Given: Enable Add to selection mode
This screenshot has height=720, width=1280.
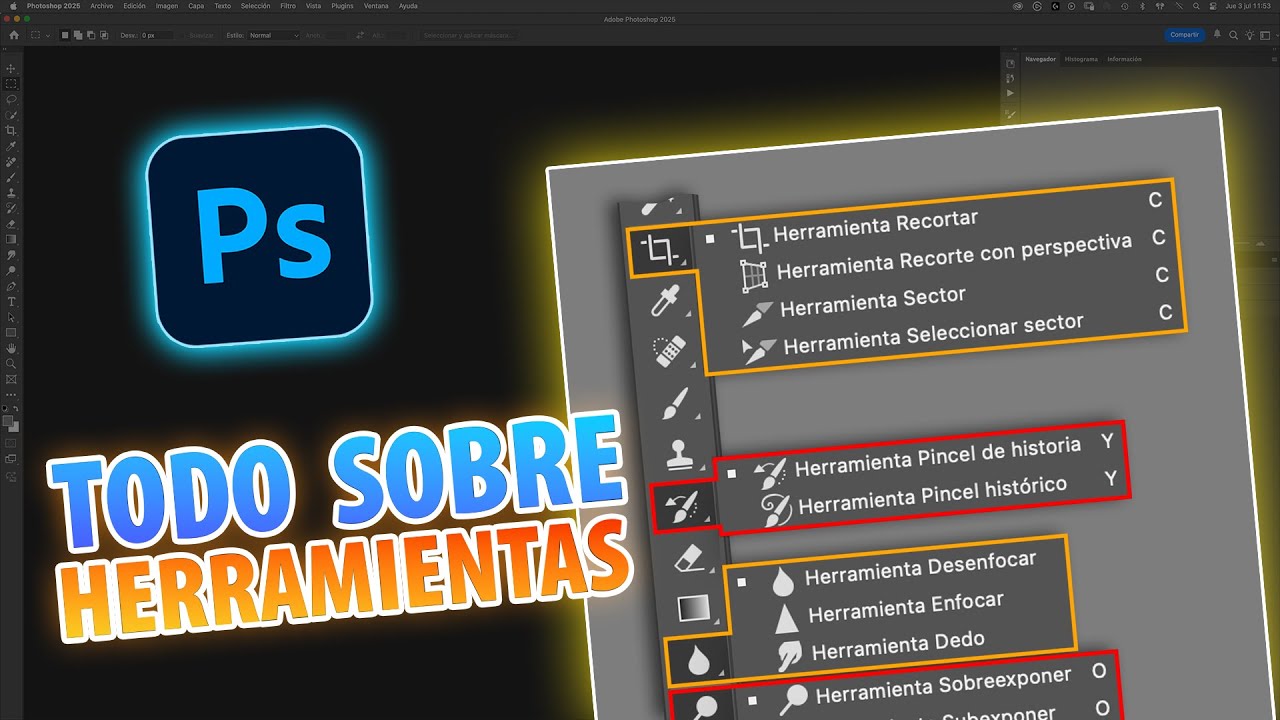Looking at the screenshot, I should pyautogui.click(x=78, y=35).
